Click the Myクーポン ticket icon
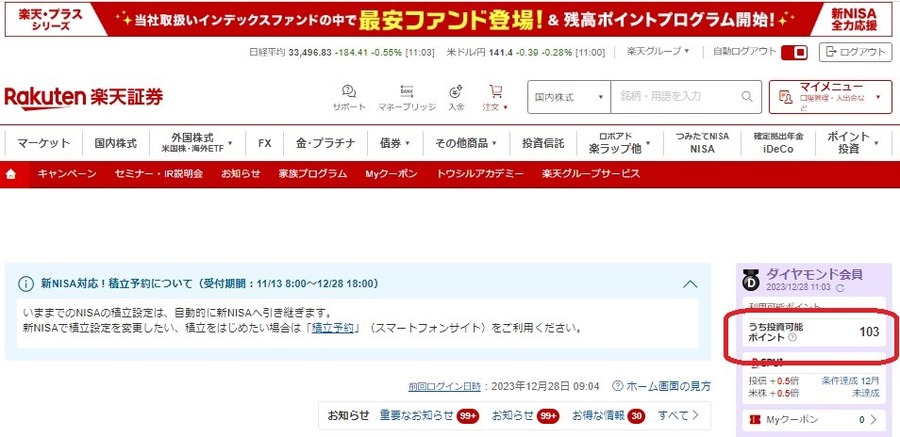 click(755, 420)
